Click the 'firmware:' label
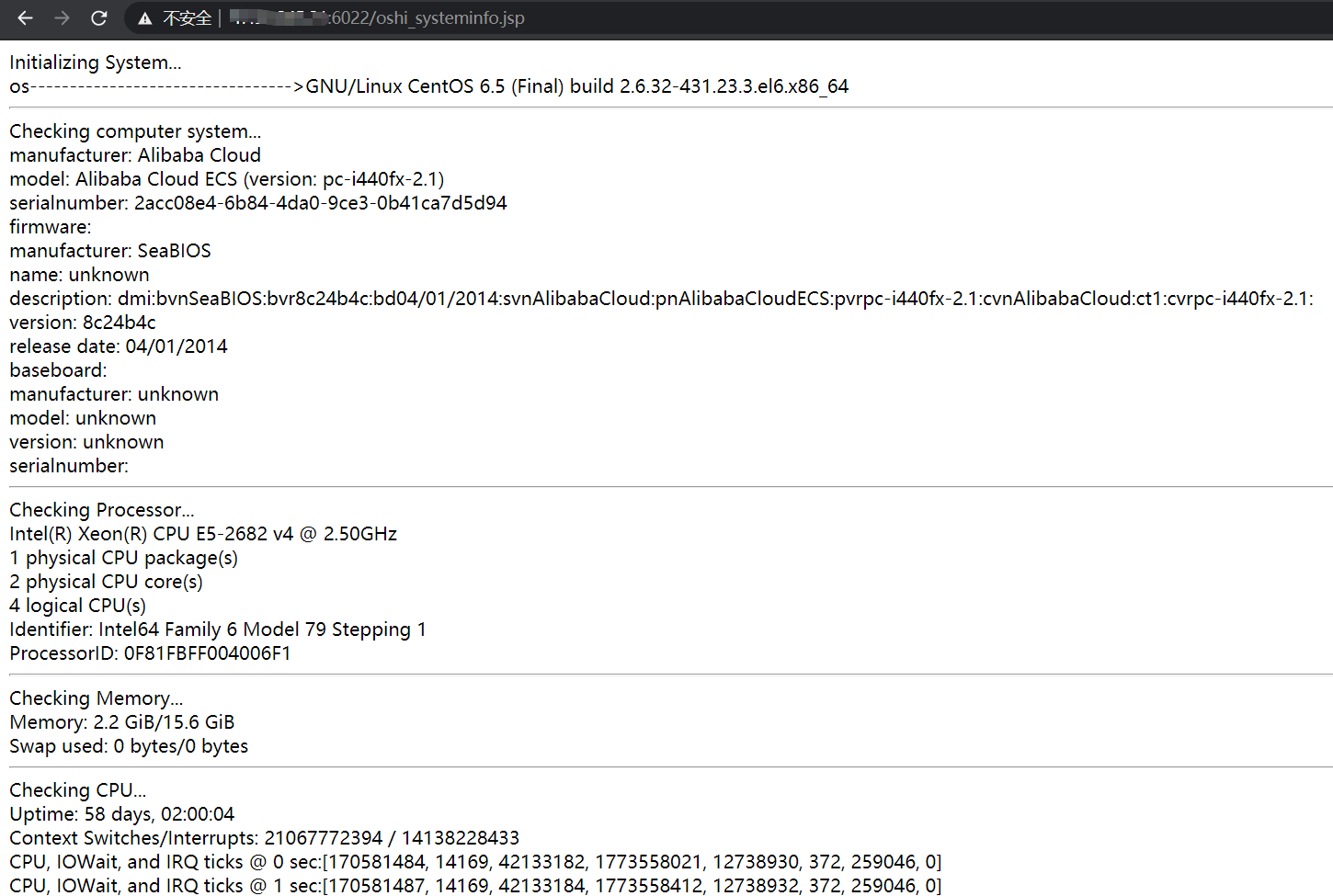The image size is (1333, 896). pyautogui.click(x=51, y=227)
